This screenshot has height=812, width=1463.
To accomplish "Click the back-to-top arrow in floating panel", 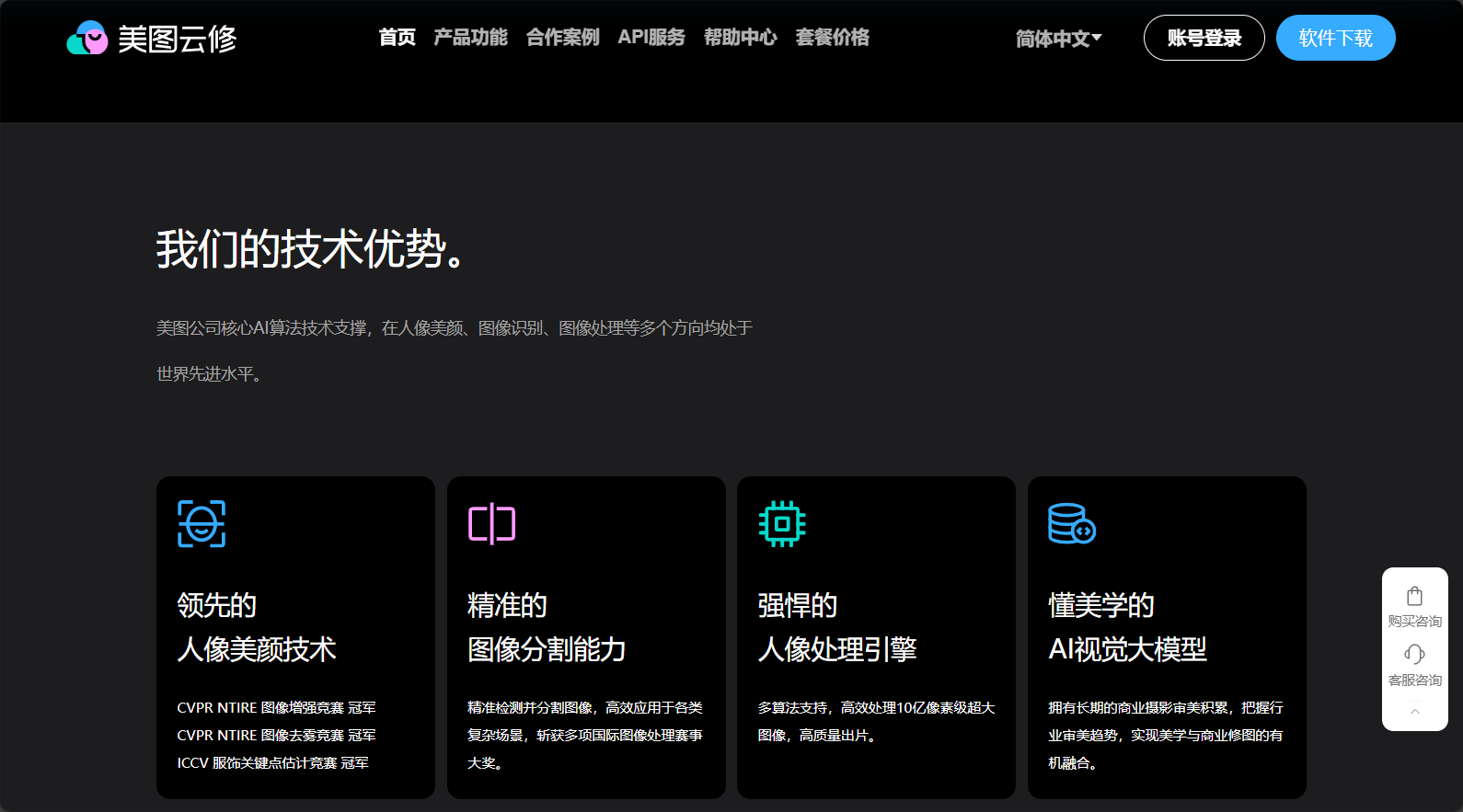I will 1414,711.
